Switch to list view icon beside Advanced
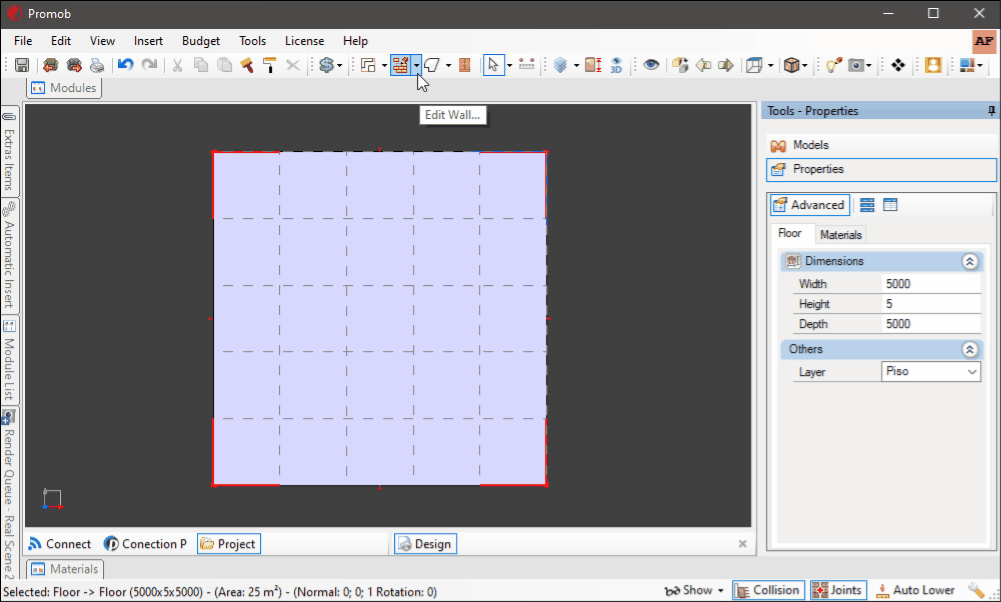 pyautogui.click(x=867, y=205)
